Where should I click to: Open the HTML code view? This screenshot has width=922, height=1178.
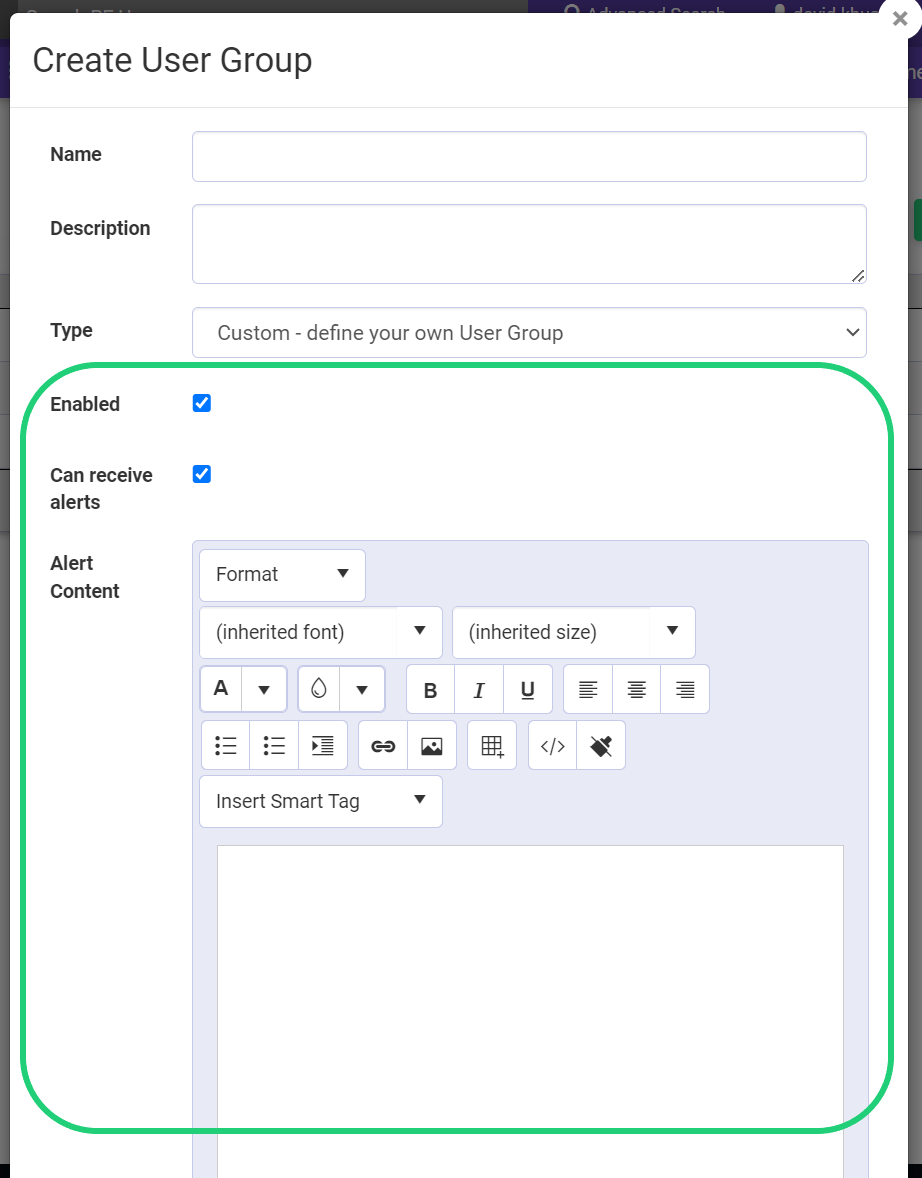coord(552,745)
